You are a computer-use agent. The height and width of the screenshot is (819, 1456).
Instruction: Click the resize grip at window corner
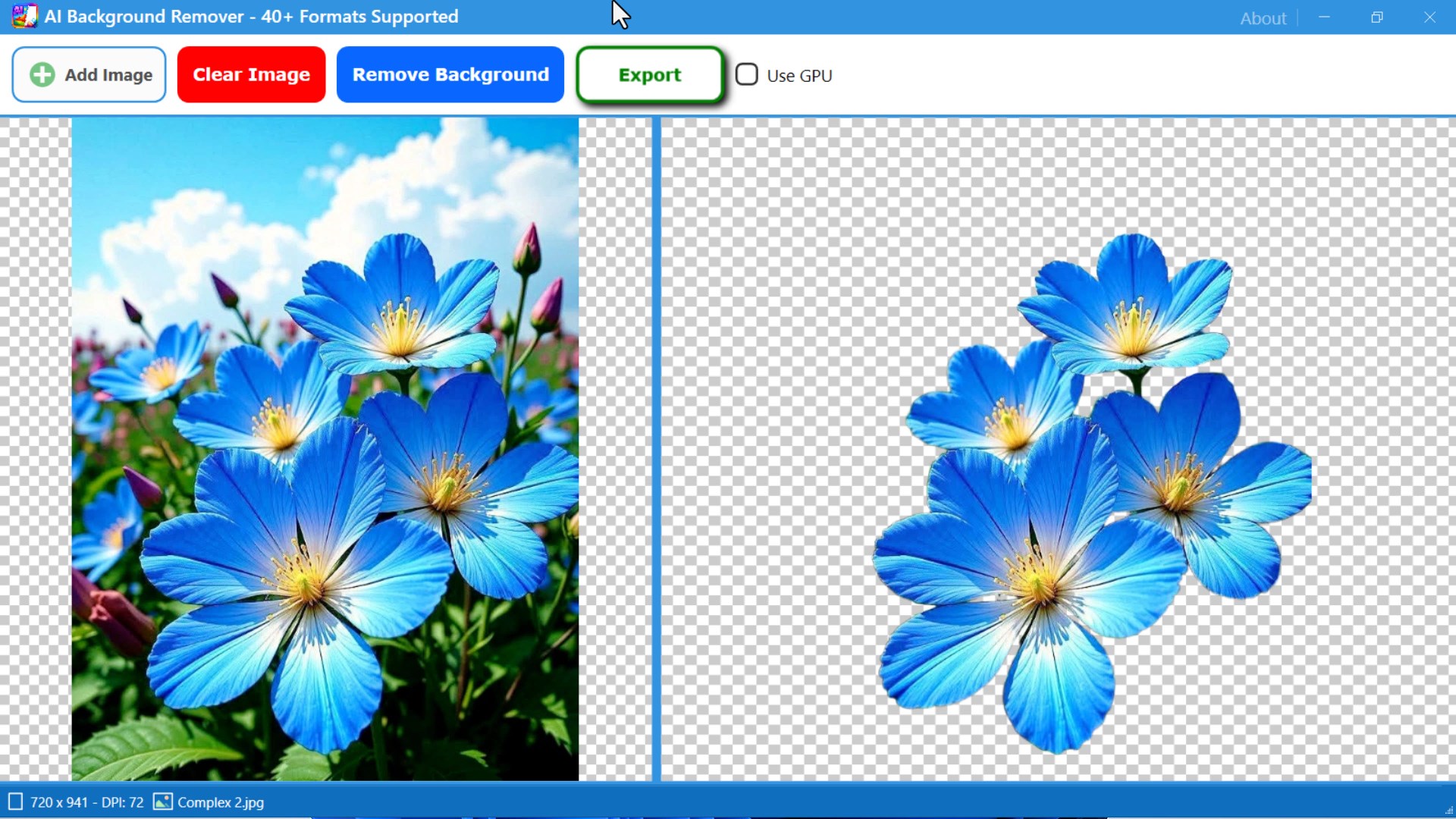pos(1448,811)
